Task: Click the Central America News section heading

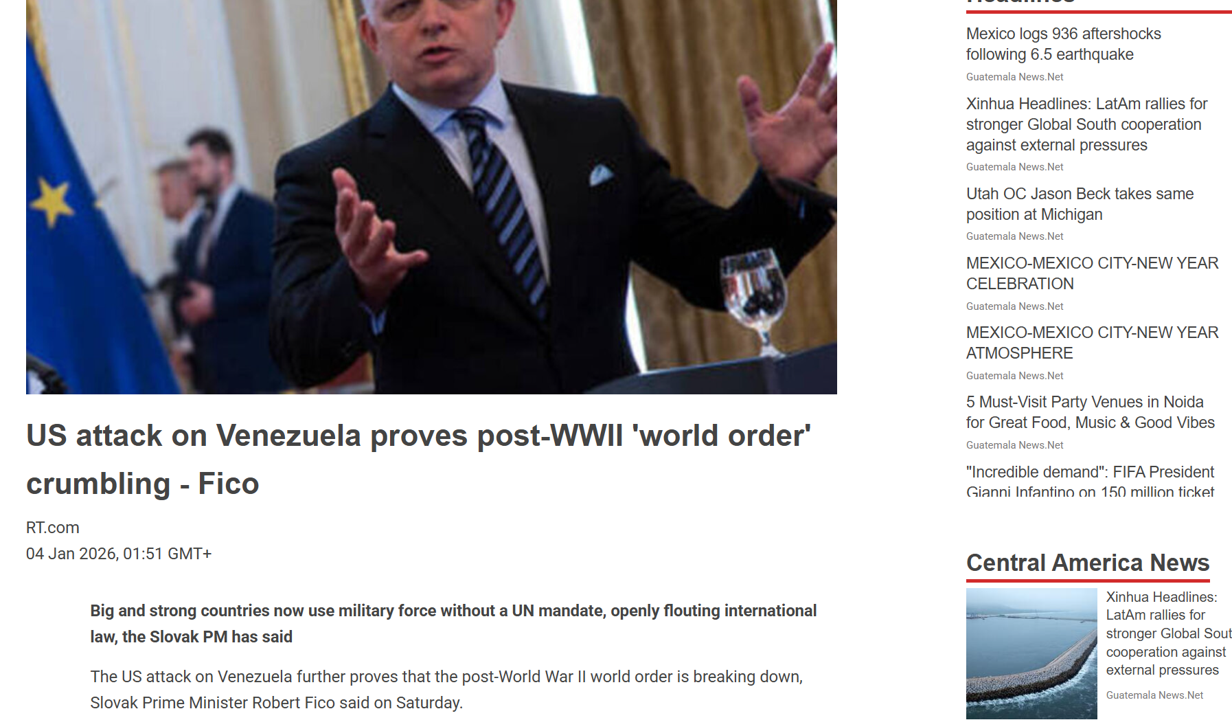Action: point(1088,563)
